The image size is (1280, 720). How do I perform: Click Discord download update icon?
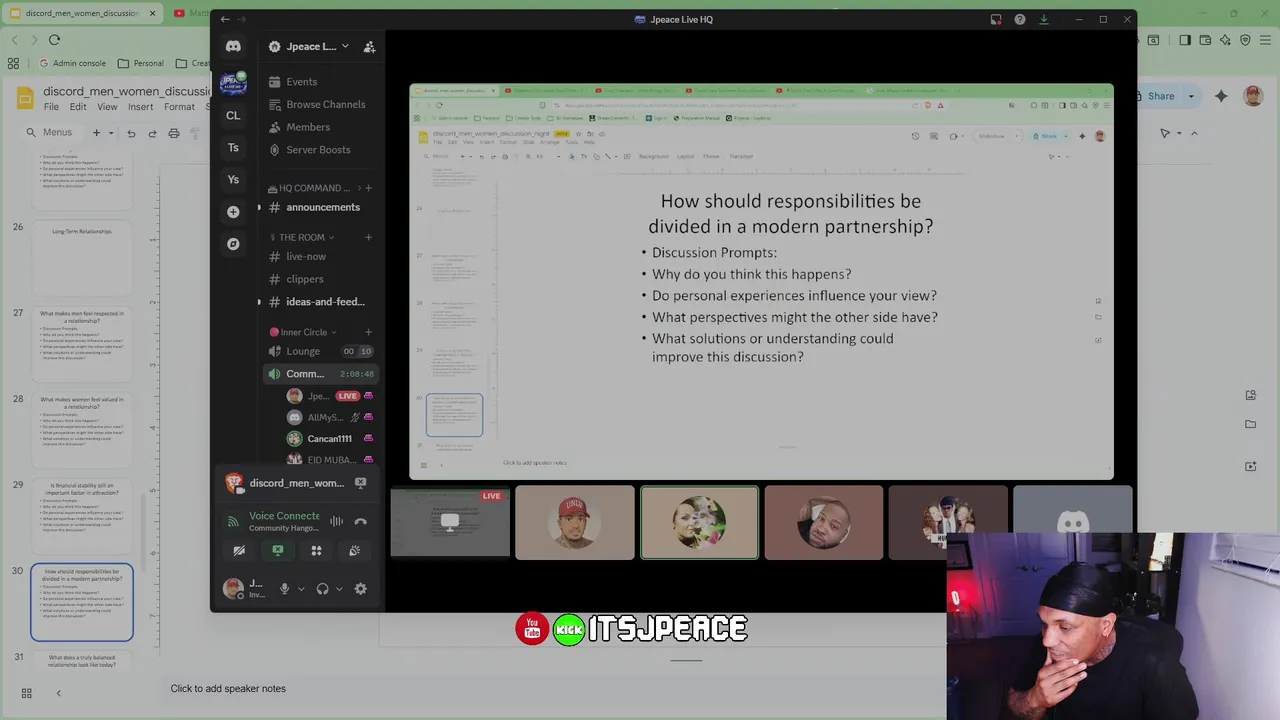point(1043,19)
